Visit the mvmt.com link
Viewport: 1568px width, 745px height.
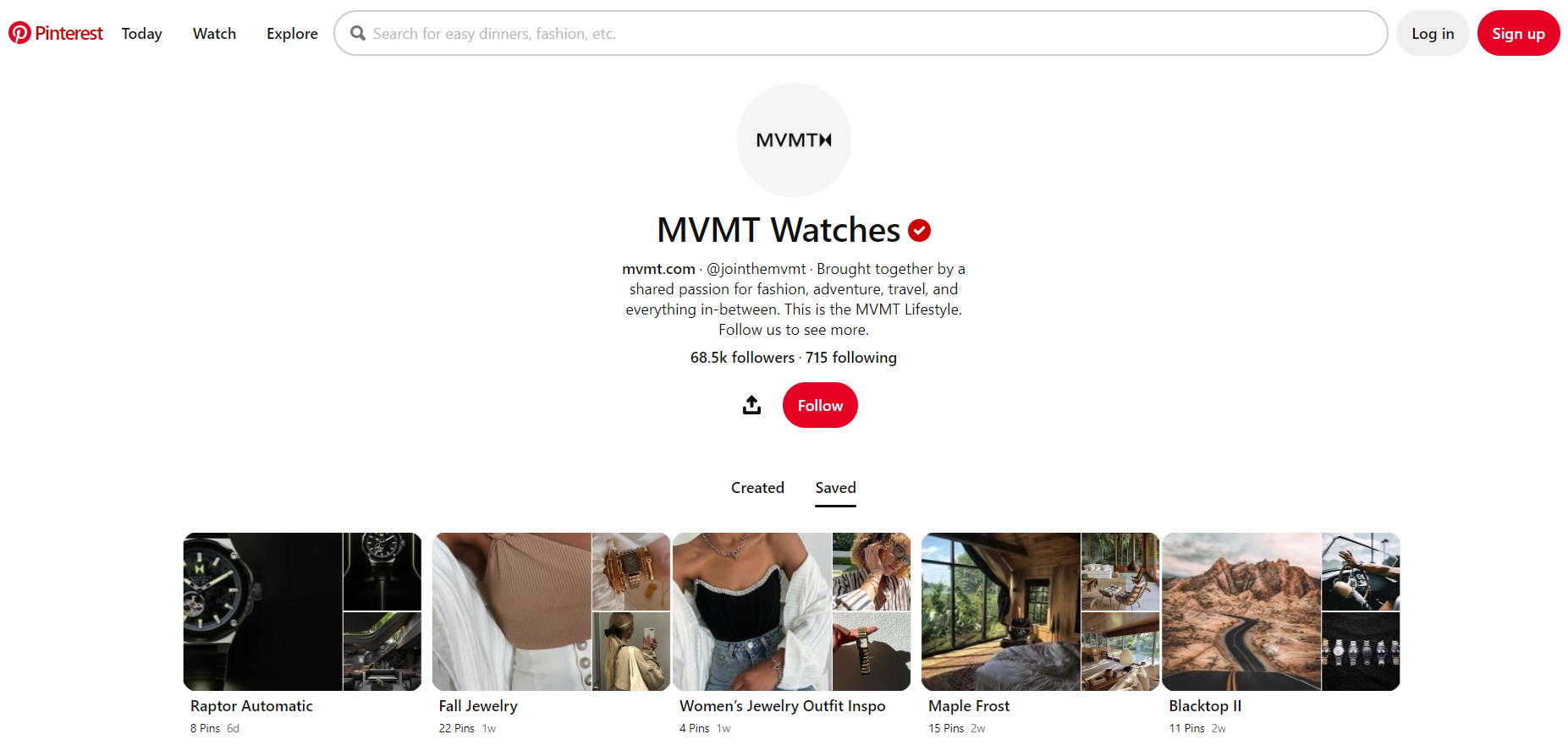[658, 269]
